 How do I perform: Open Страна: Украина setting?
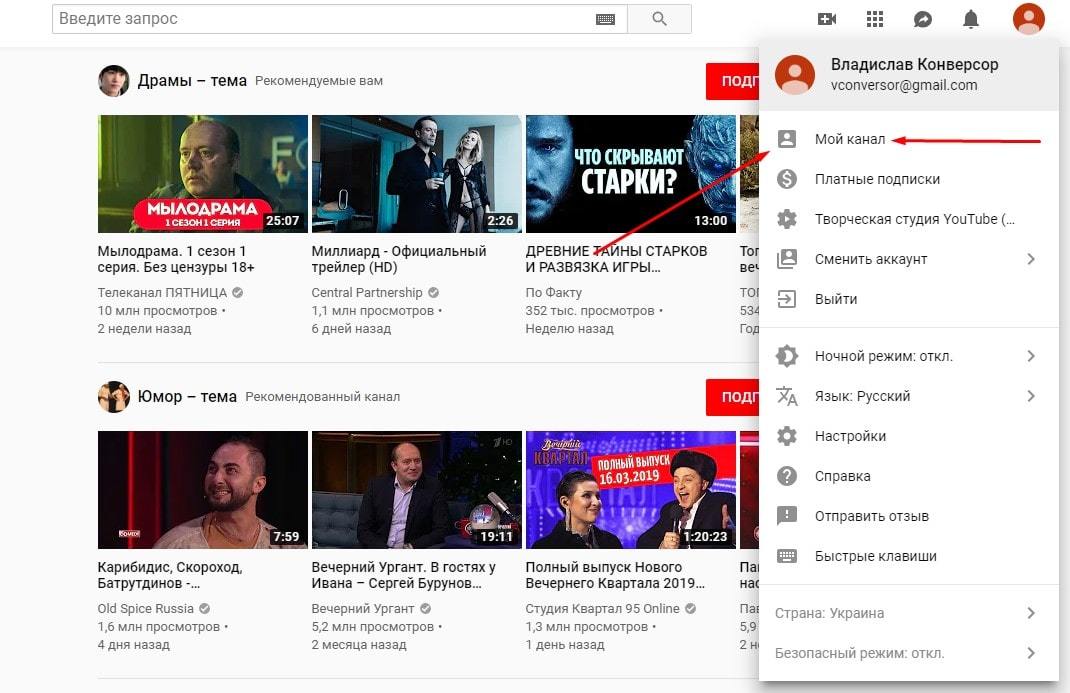pos(909,613)
